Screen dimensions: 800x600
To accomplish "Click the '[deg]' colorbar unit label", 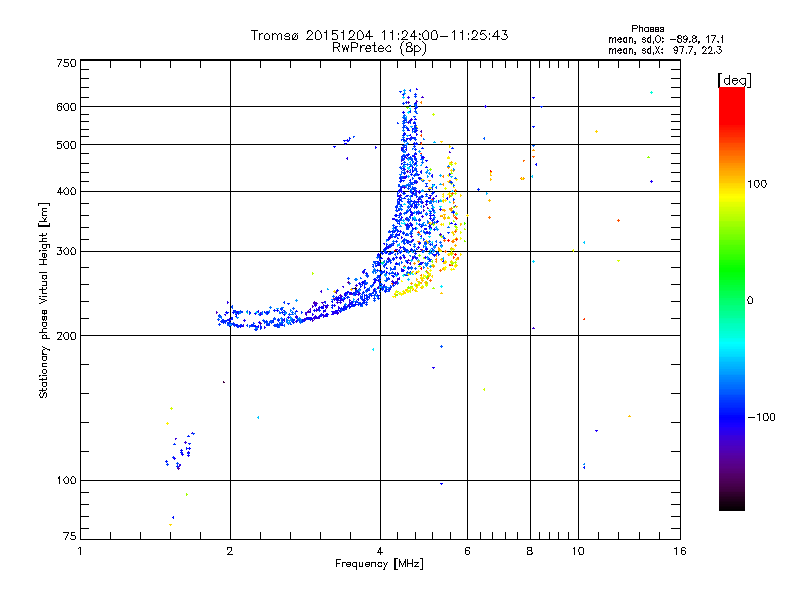I will [734, 80].
